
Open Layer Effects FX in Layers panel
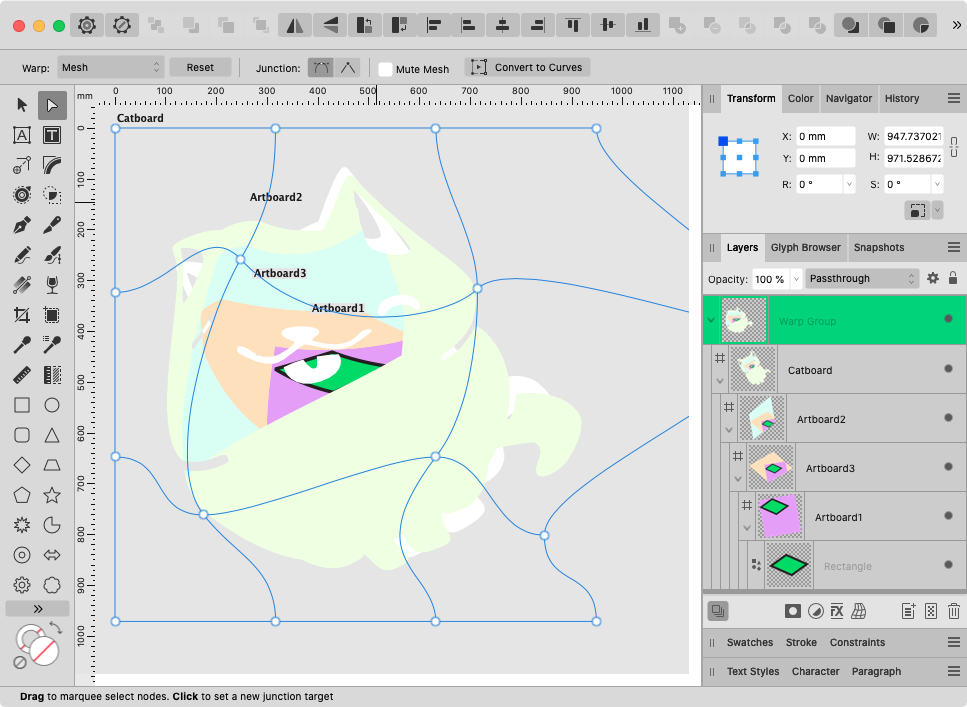[838, 611]
